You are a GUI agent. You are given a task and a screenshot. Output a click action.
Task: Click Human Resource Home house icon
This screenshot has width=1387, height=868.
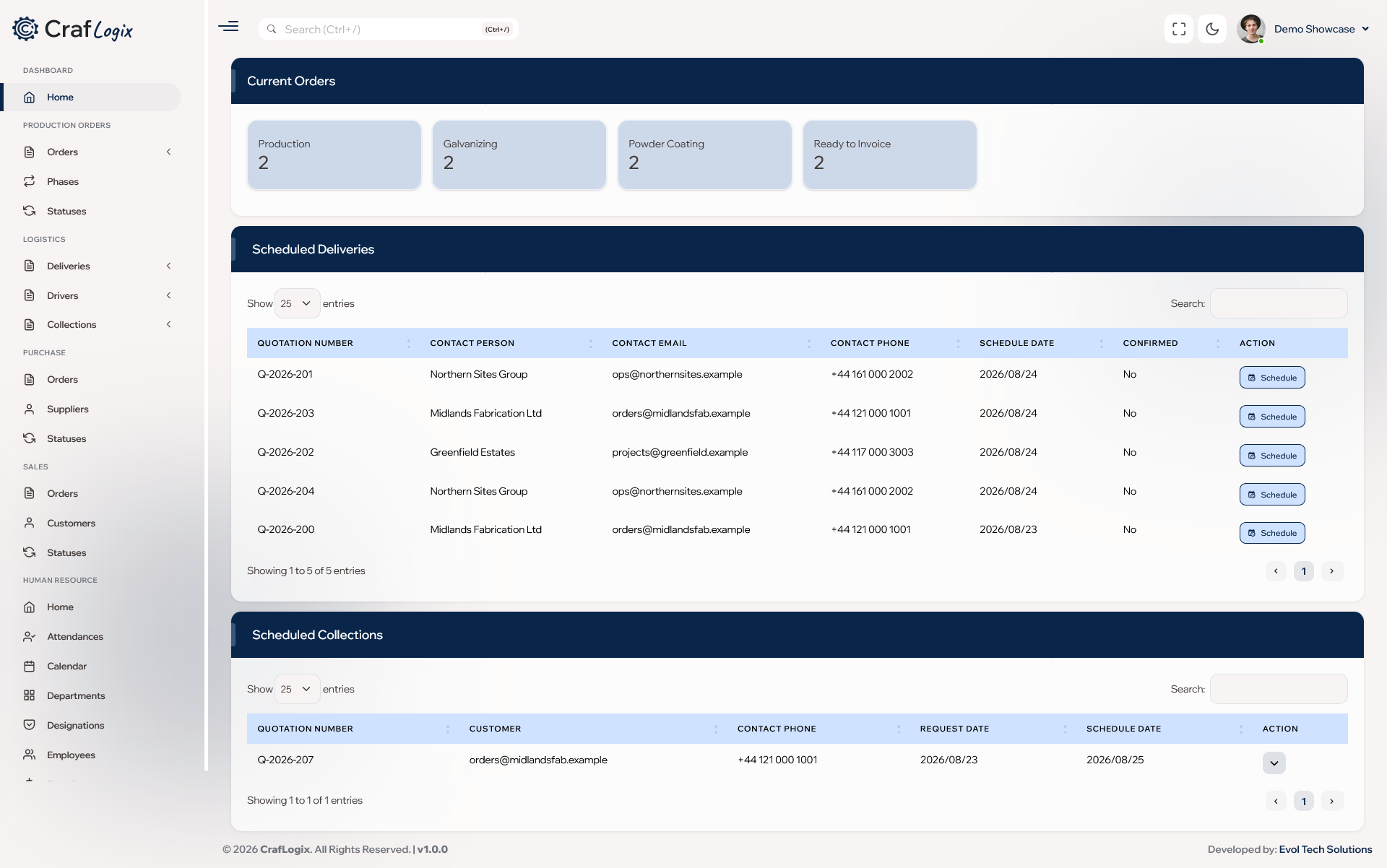[x=30, y=607]
